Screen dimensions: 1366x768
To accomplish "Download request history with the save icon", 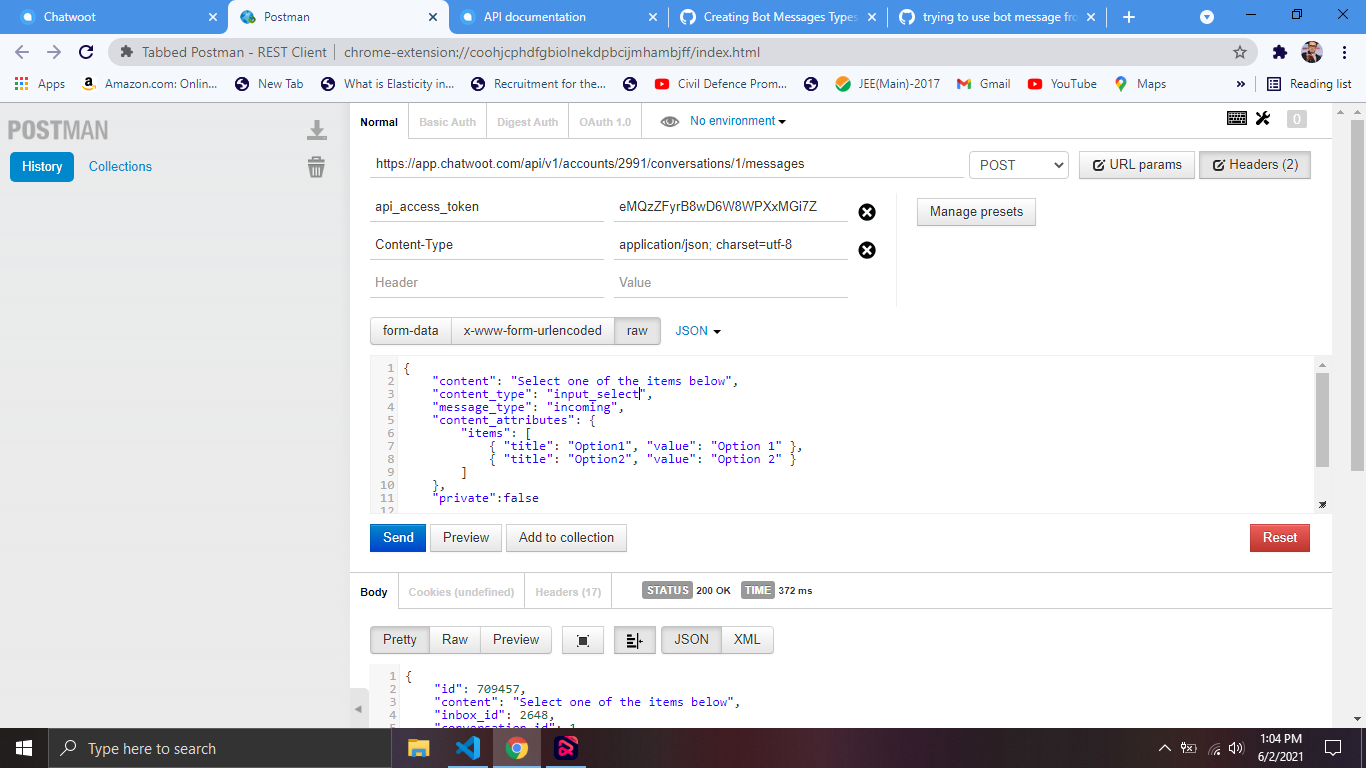I will click(316, 129).
